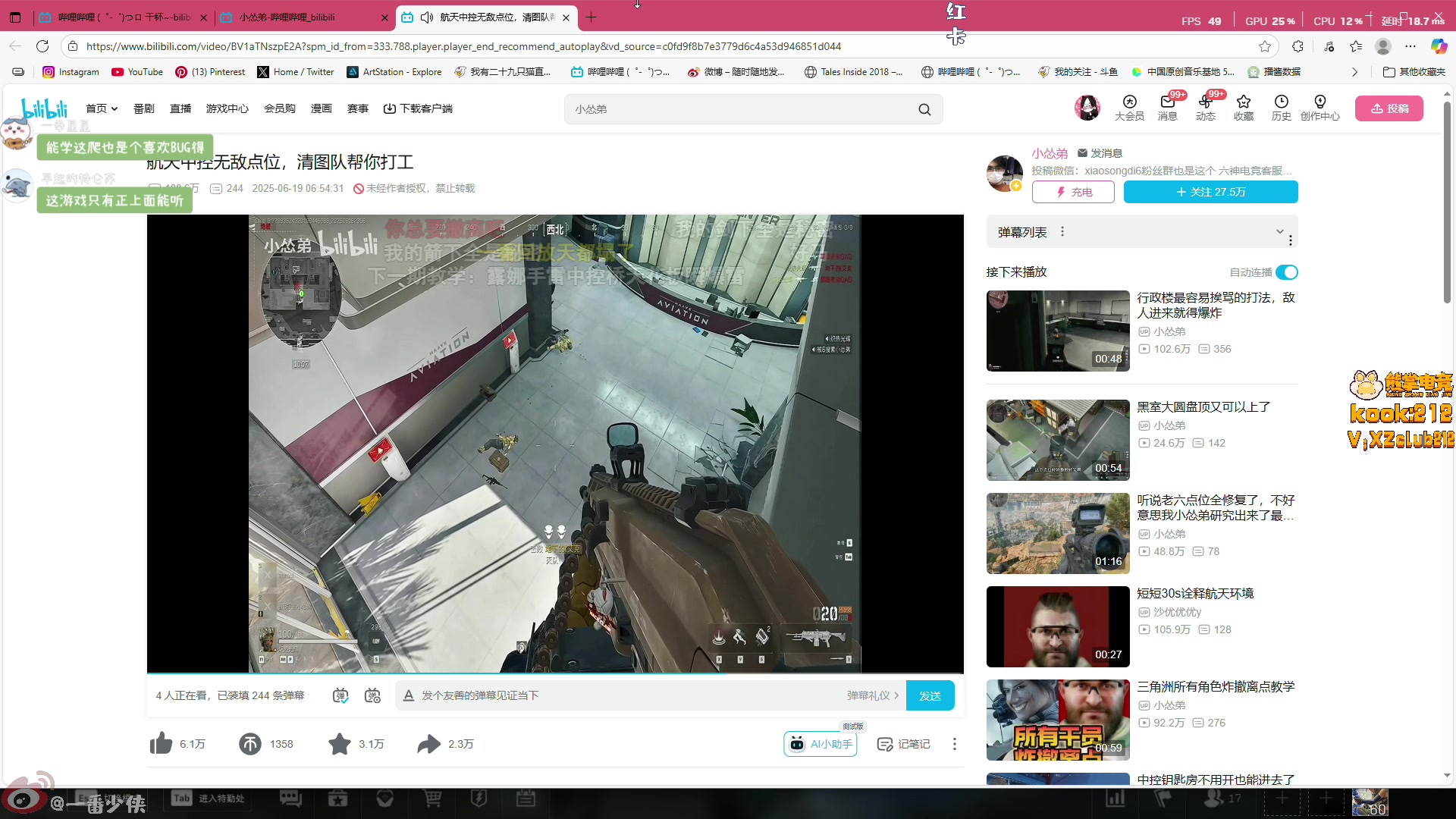Open the 历史 history icon
Screen dimensions: 1456x819
(1282, 108)
